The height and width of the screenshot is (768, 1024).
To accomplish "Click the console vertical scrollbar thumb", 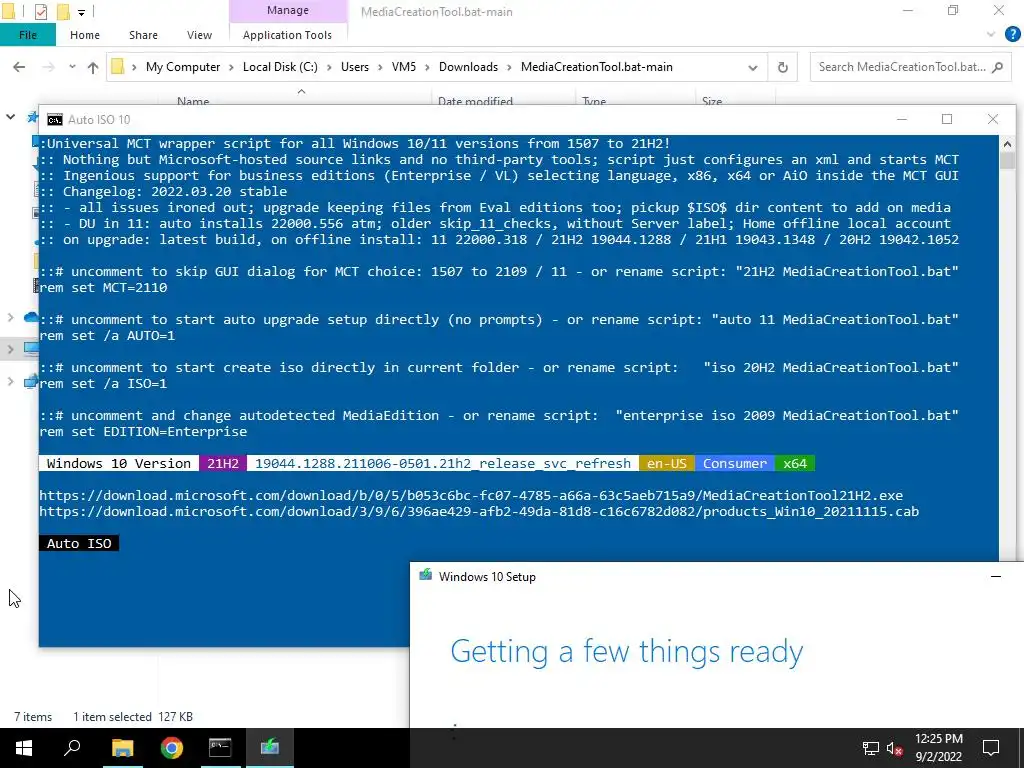I will [1007, 160].
